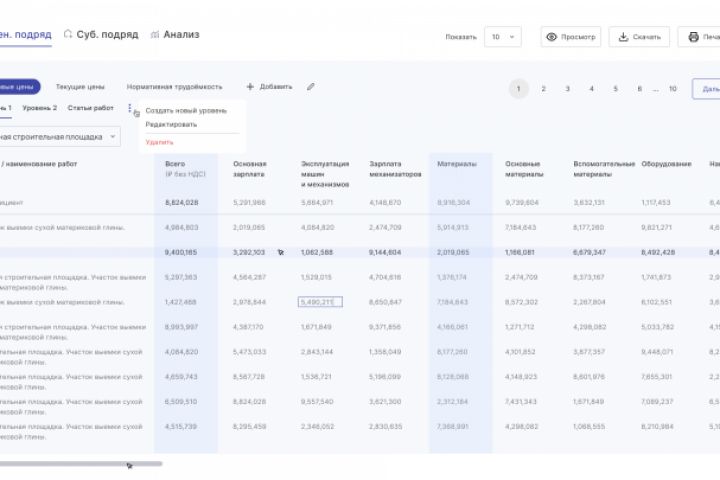Switch to Текущие цены price mode
The height and width of the screenshot is (480, 720).
click(78, 87)
